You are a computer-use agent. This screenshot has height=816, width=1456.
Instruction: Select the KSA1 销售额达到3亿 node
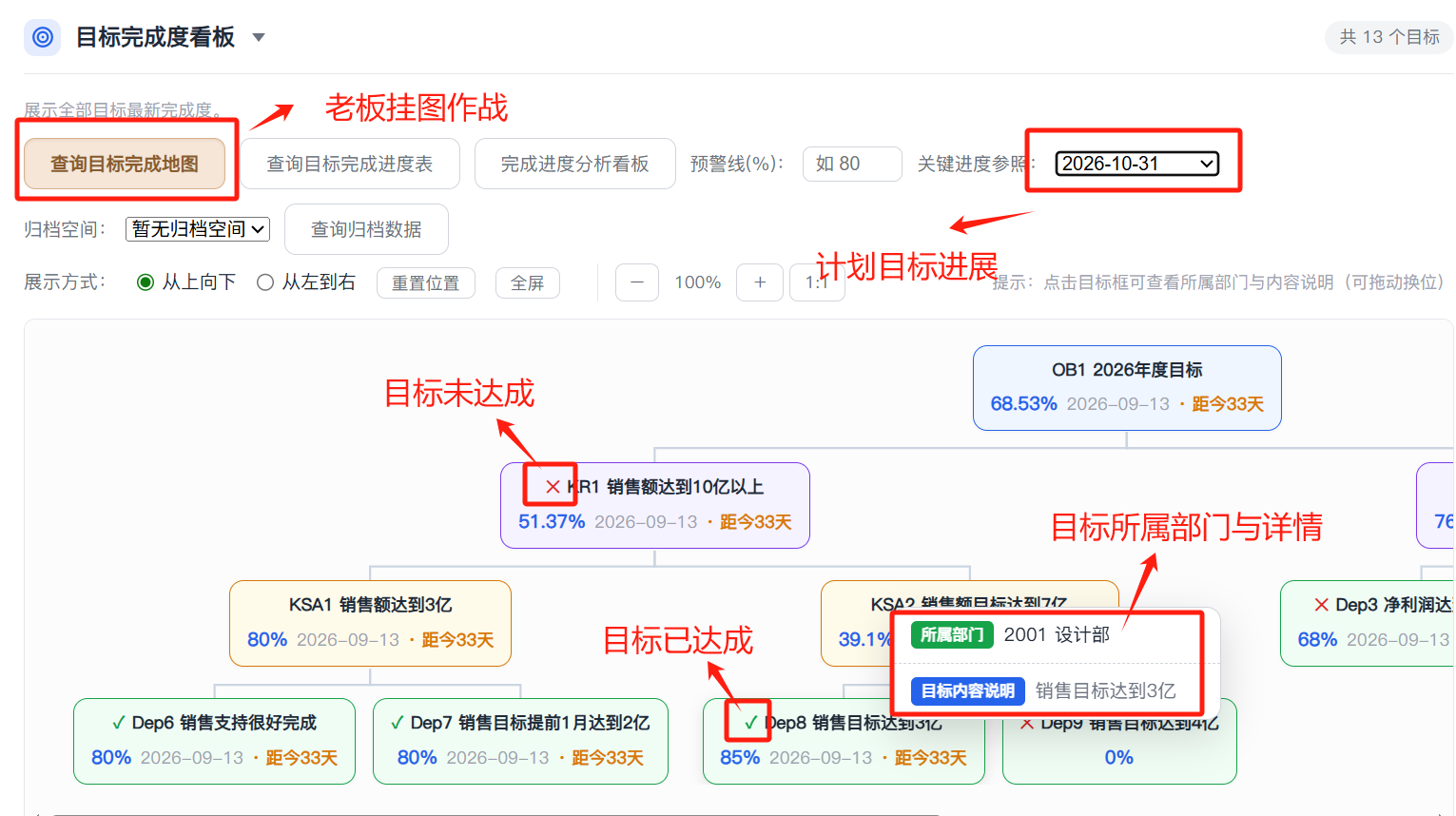[370, 624]
